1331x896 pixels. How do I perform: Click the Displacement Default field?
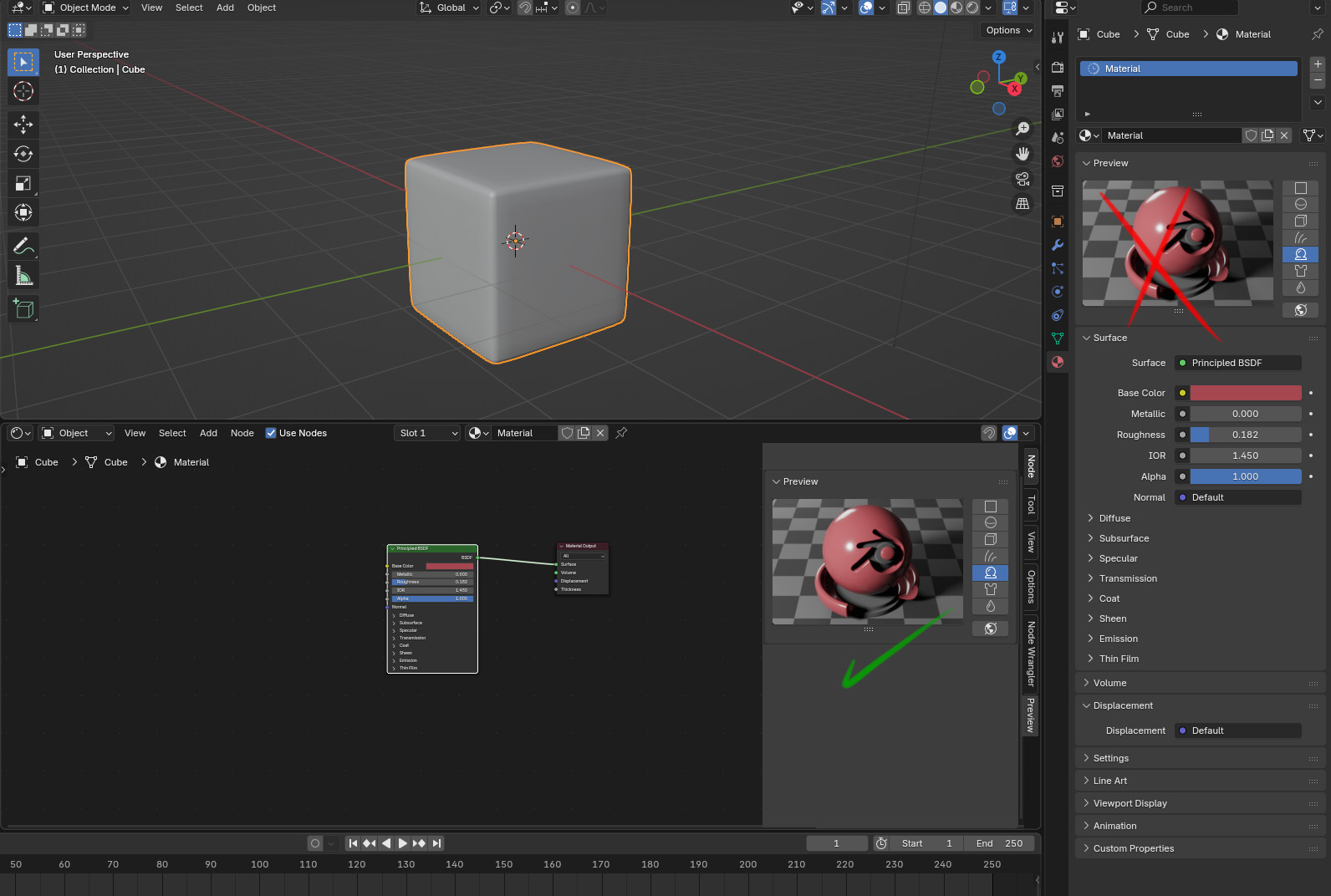point(1238,731)
